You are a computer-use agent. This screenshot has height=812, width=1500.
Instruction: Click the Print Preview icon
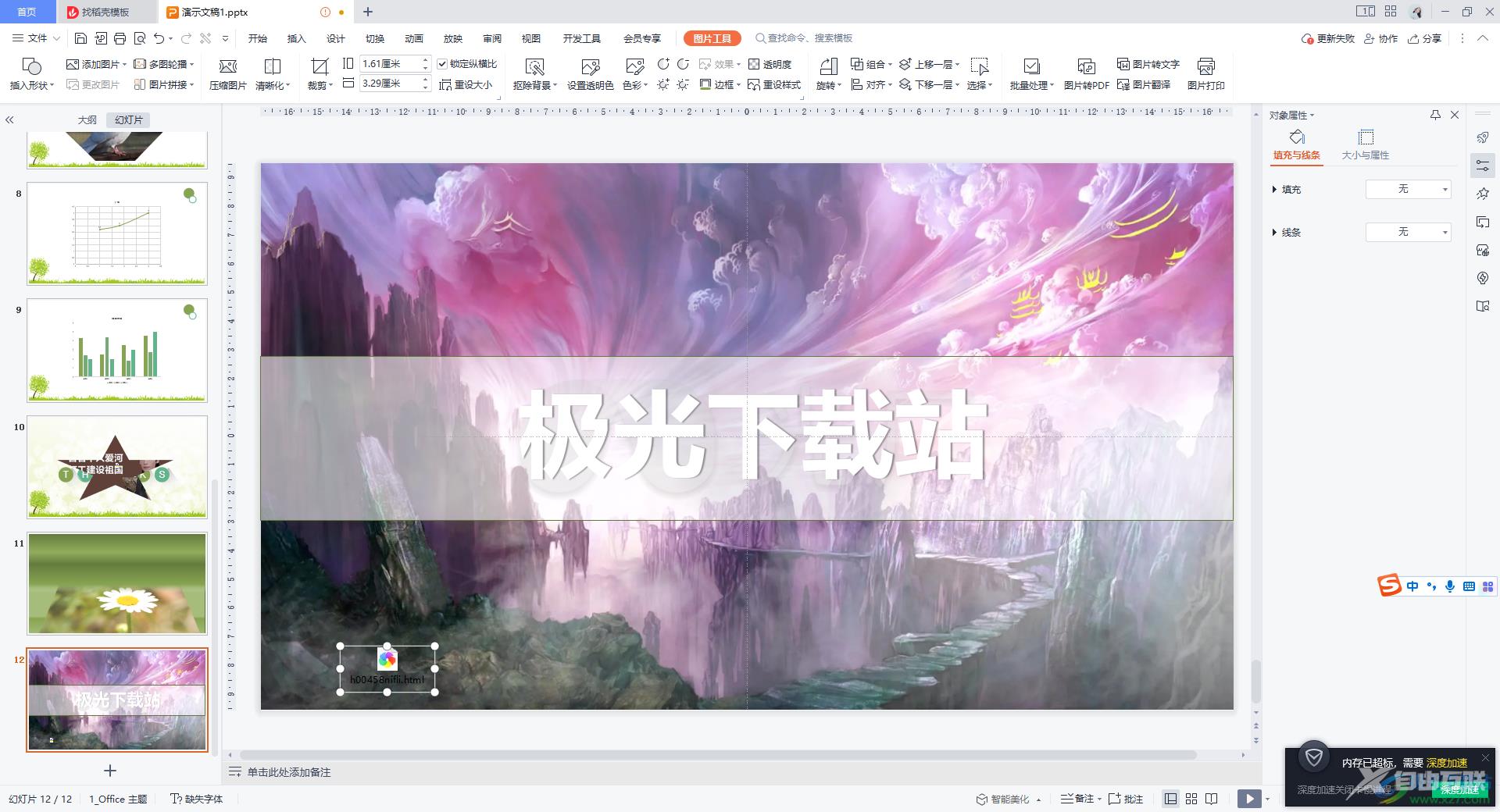tap(140, 38)
